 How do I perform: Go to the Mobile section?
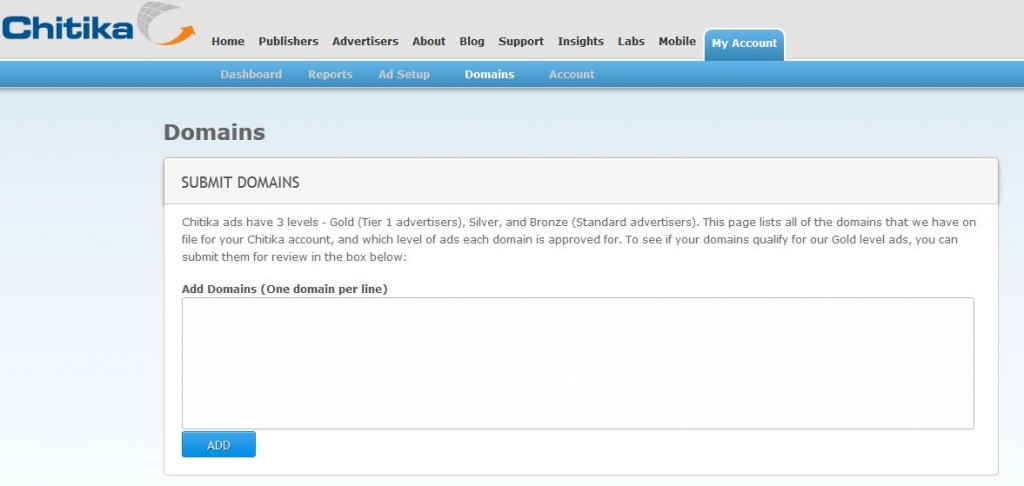pyautogui.click(x=677, y=42)
